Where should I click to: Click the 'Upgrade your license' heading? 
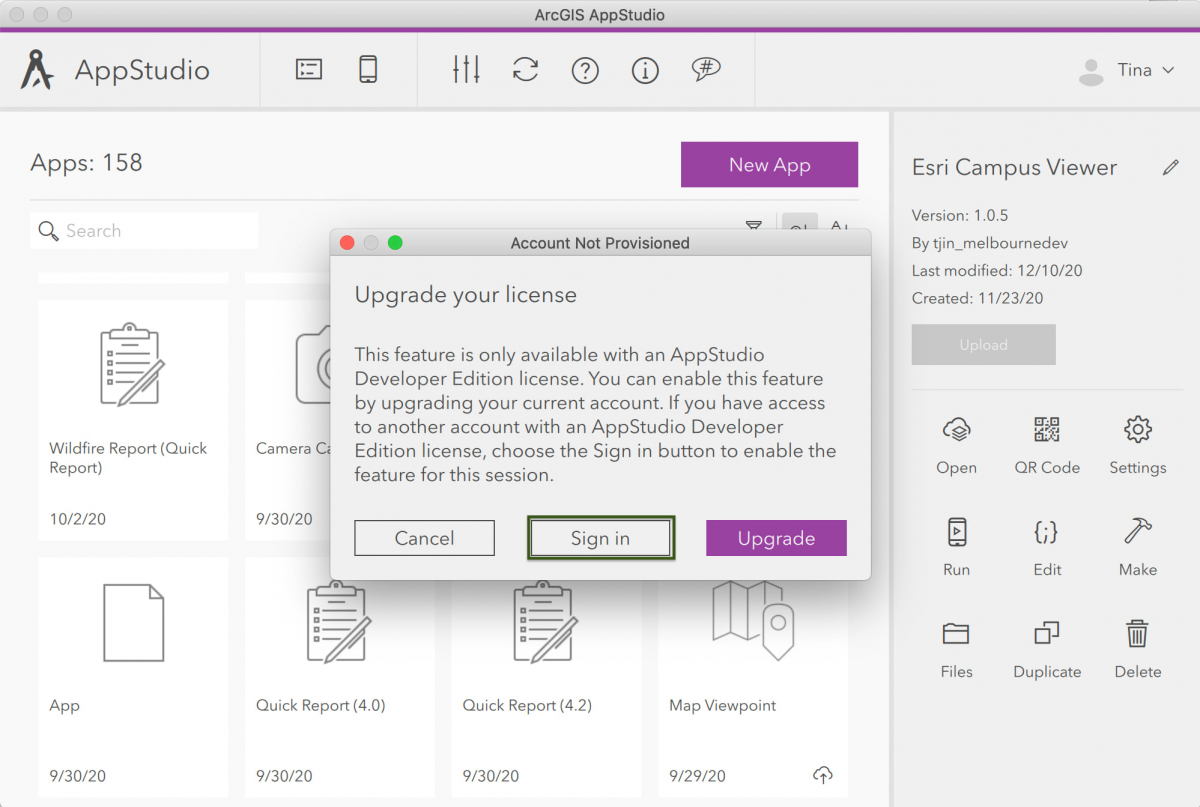click(466, 296)
